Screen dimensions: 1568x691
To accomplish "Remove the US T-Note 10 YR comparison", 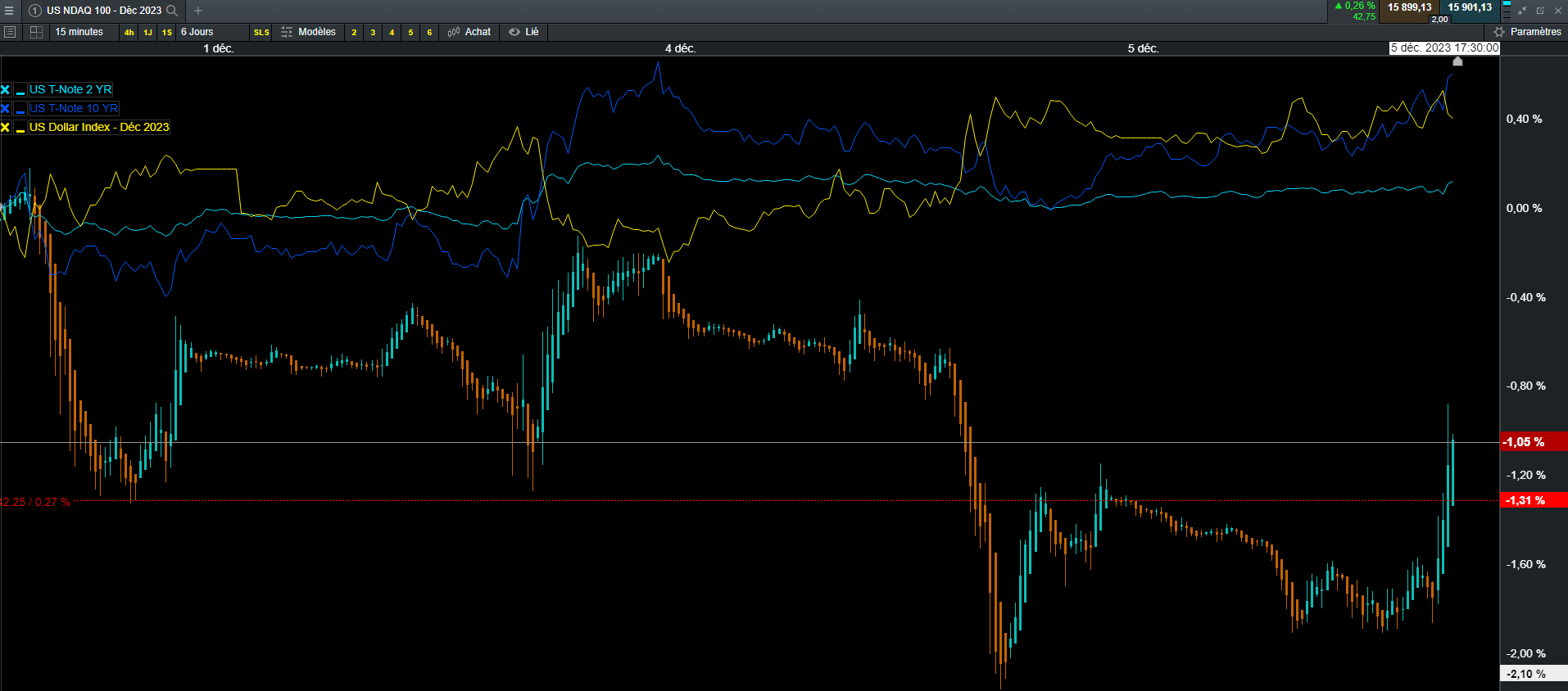I will [6, 109].
